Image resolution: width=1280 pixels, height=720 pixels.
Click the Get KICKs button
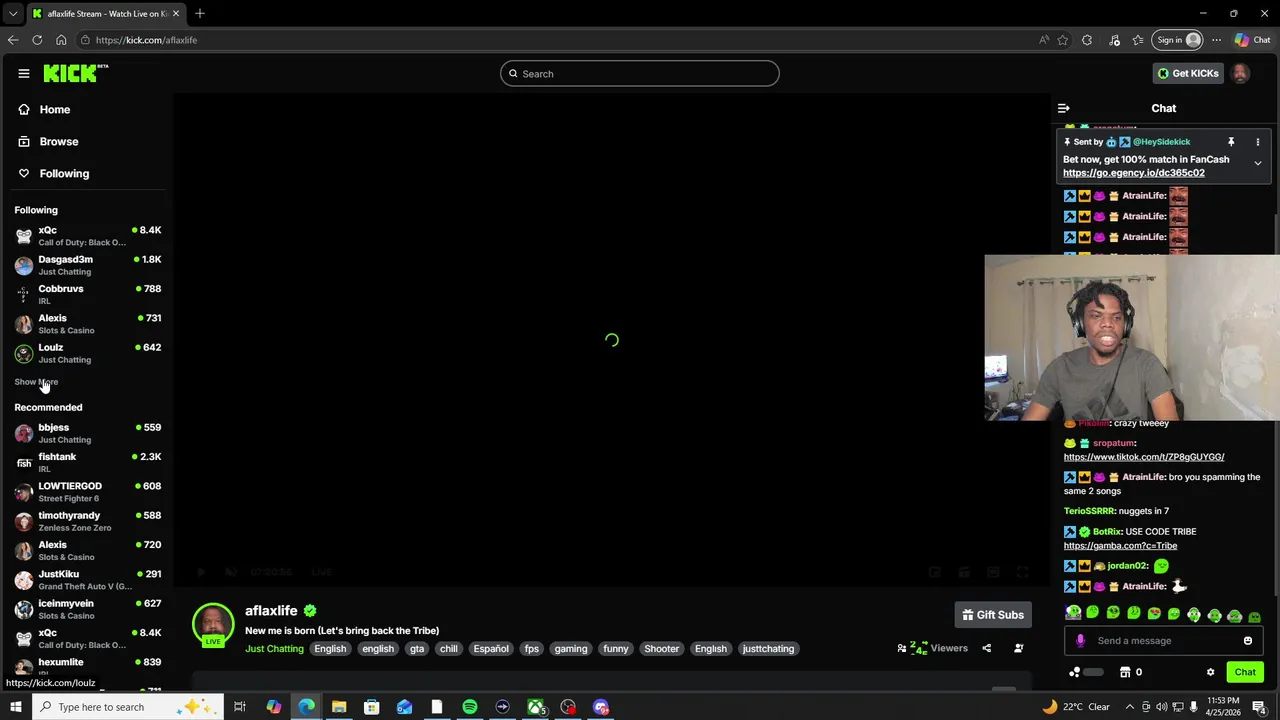[1187, 73]
